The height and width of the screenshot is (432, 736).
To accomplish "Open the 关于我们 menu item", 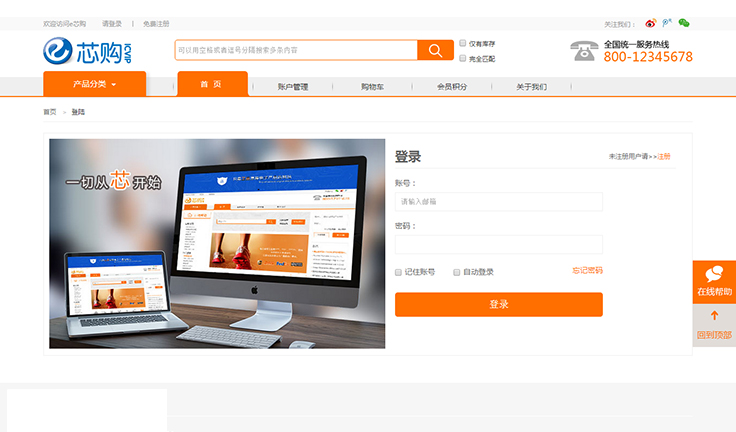I will [531, 86].
